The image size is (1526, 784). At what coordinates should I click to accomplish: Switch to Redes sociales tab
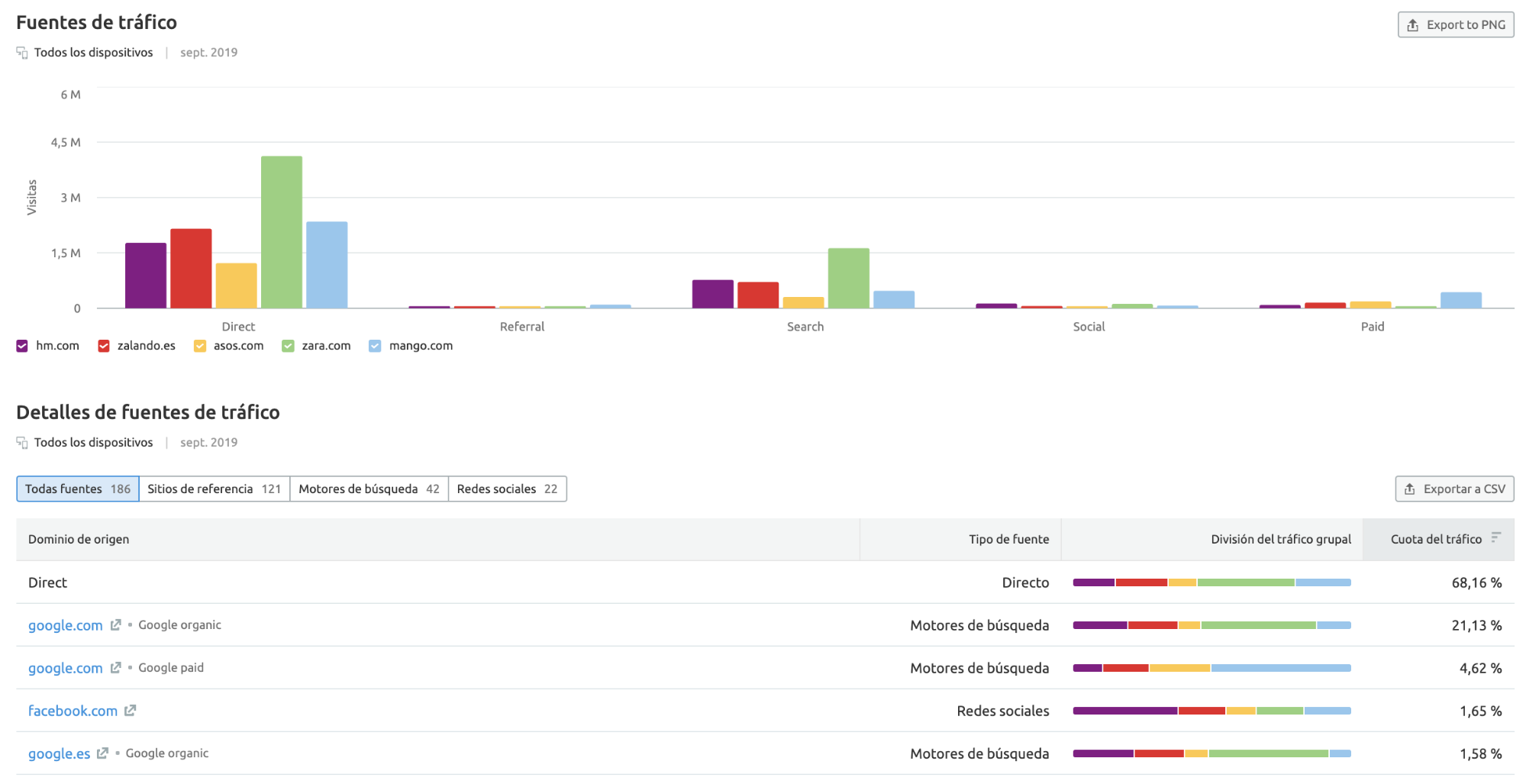[508, 489]
